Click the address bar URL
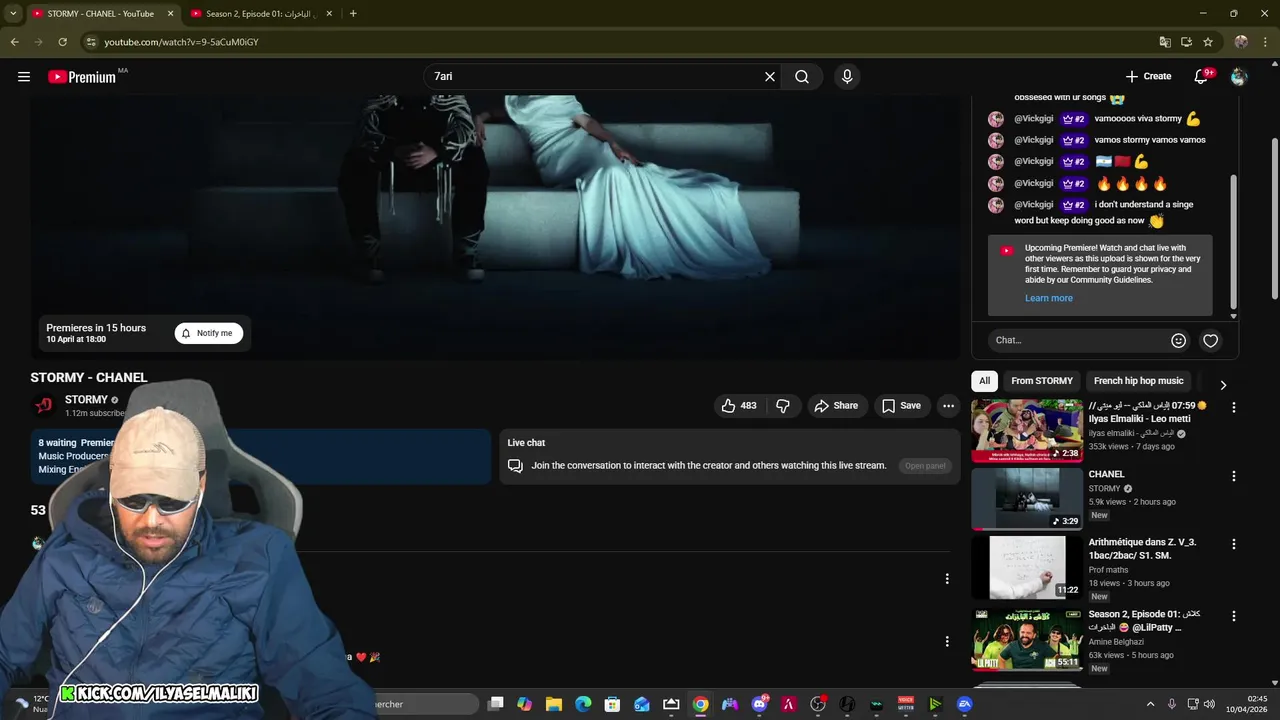This screenshot has width=1280, height=720. coord(182,42)
